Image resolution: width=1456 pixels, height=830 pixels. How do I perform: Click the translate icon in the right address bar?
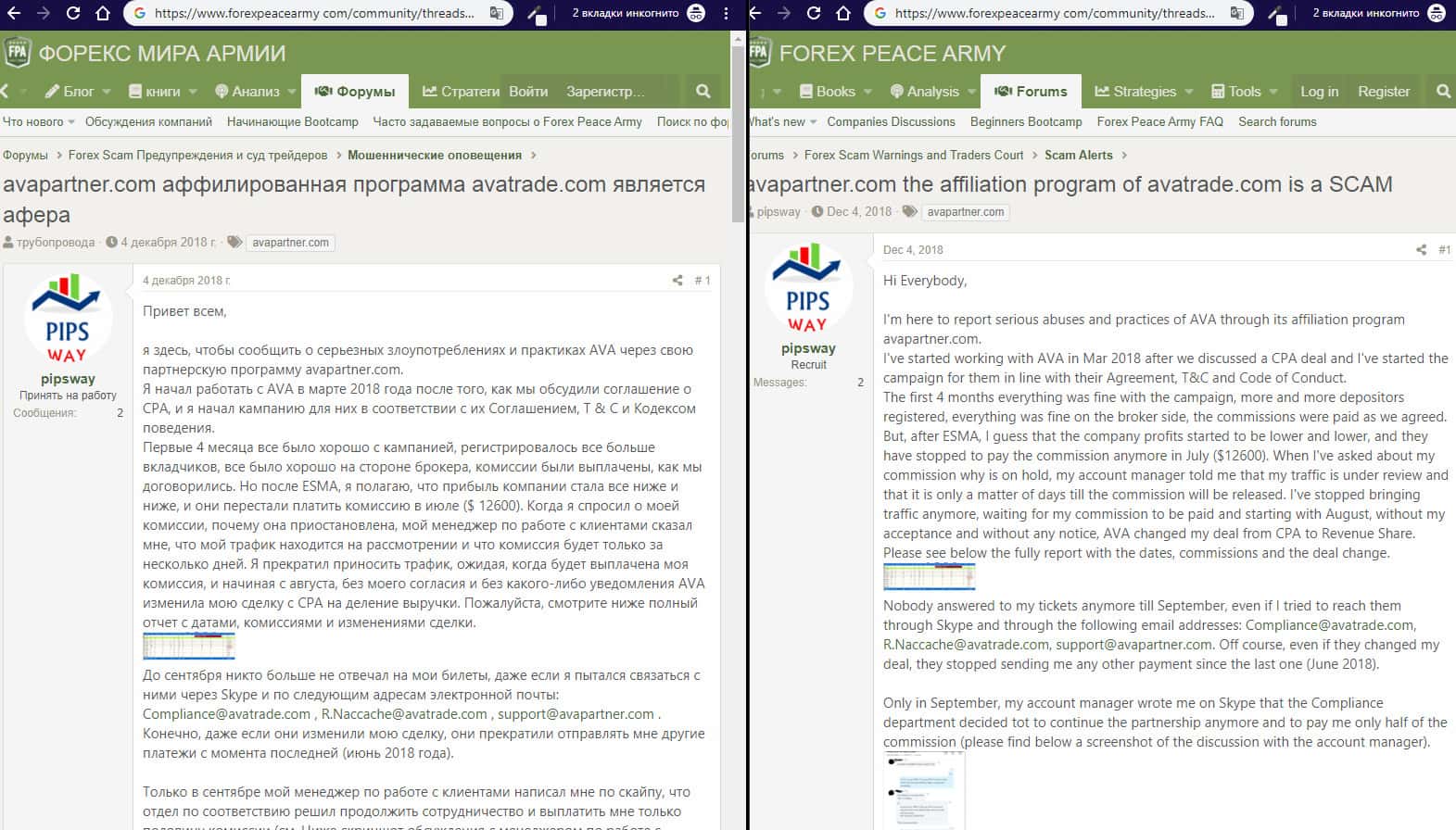pos(1237,14)
